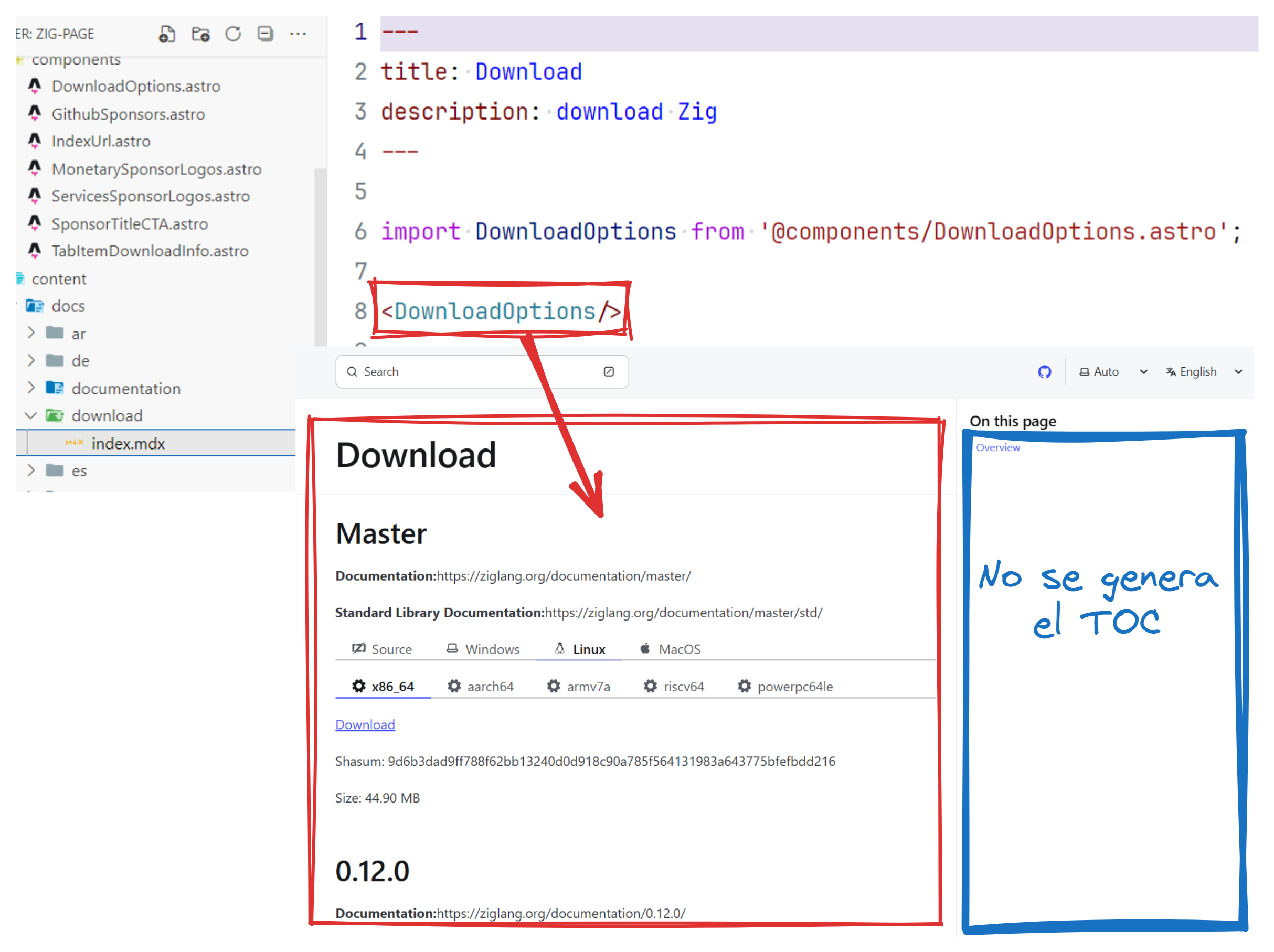1274x952 pixels.
Task: Select the aarch64 architecture tab
Action: pyautogui.click(x=480, y=686)
